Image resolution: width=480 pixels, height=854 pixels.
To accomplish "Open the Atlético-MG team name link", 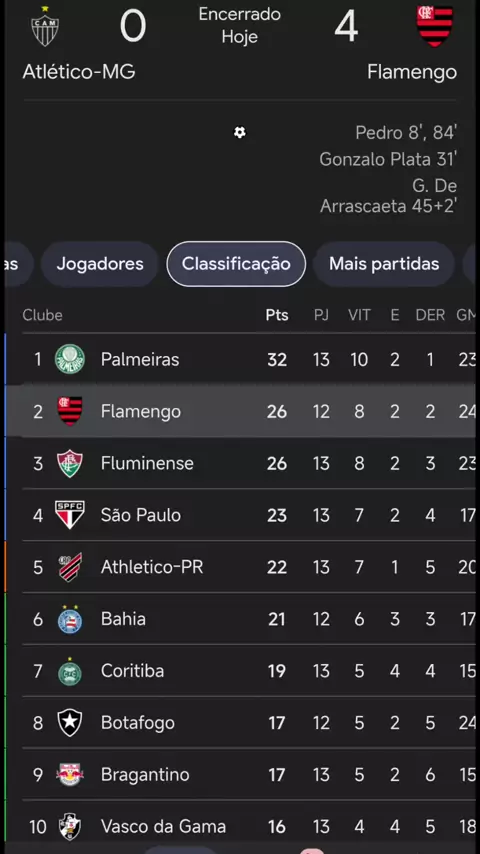I will click(79, 72).
